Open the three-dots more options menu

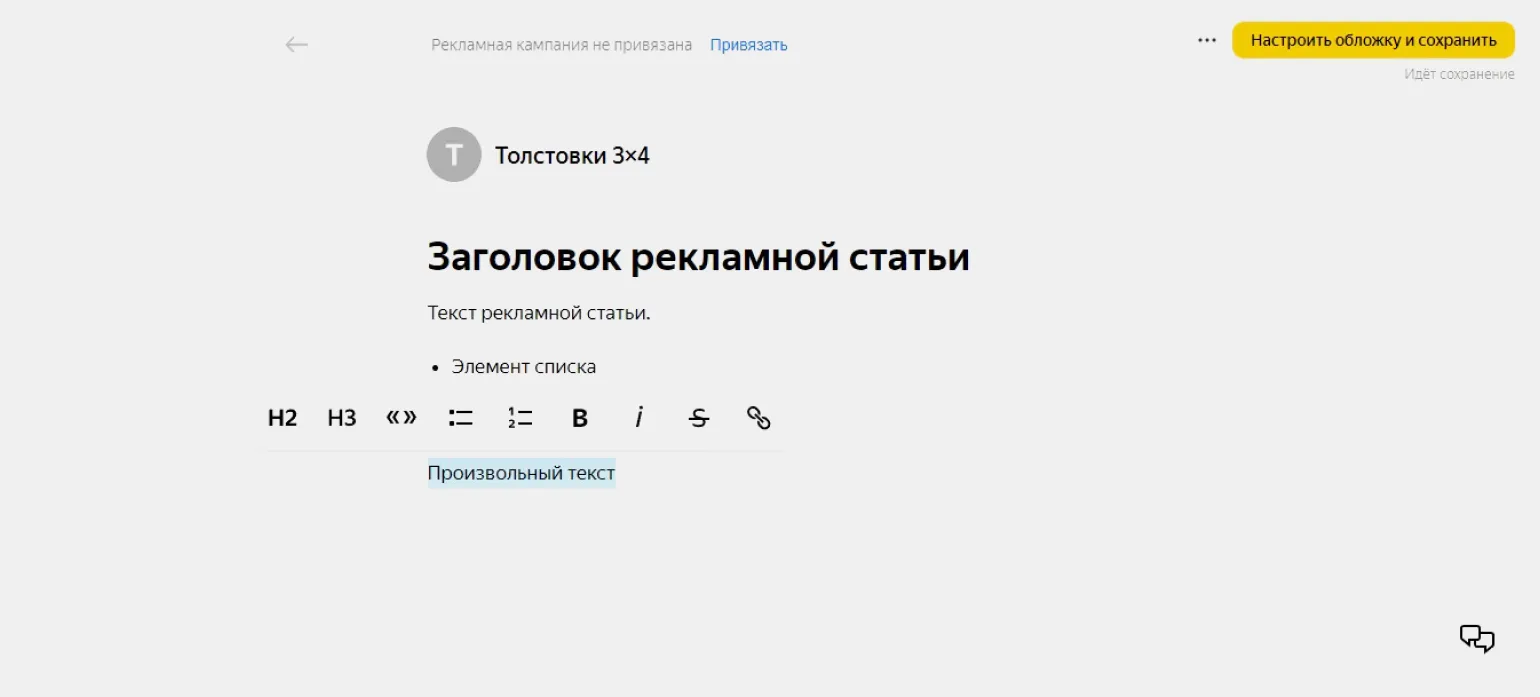tap(1207, 41)
